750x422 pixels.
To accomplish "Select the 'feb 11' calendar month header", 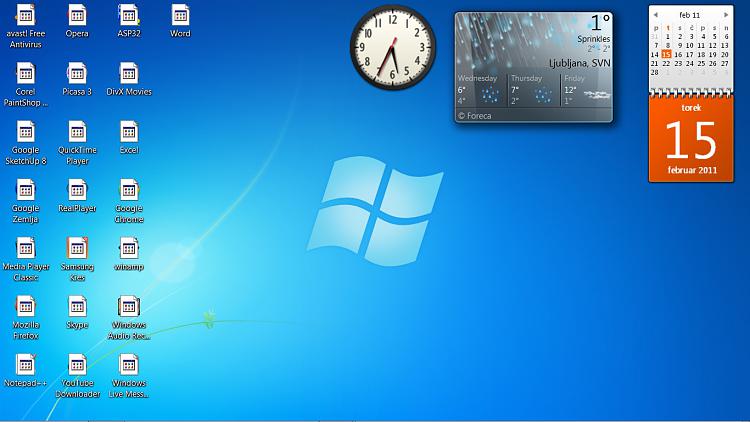I will 690,15.
